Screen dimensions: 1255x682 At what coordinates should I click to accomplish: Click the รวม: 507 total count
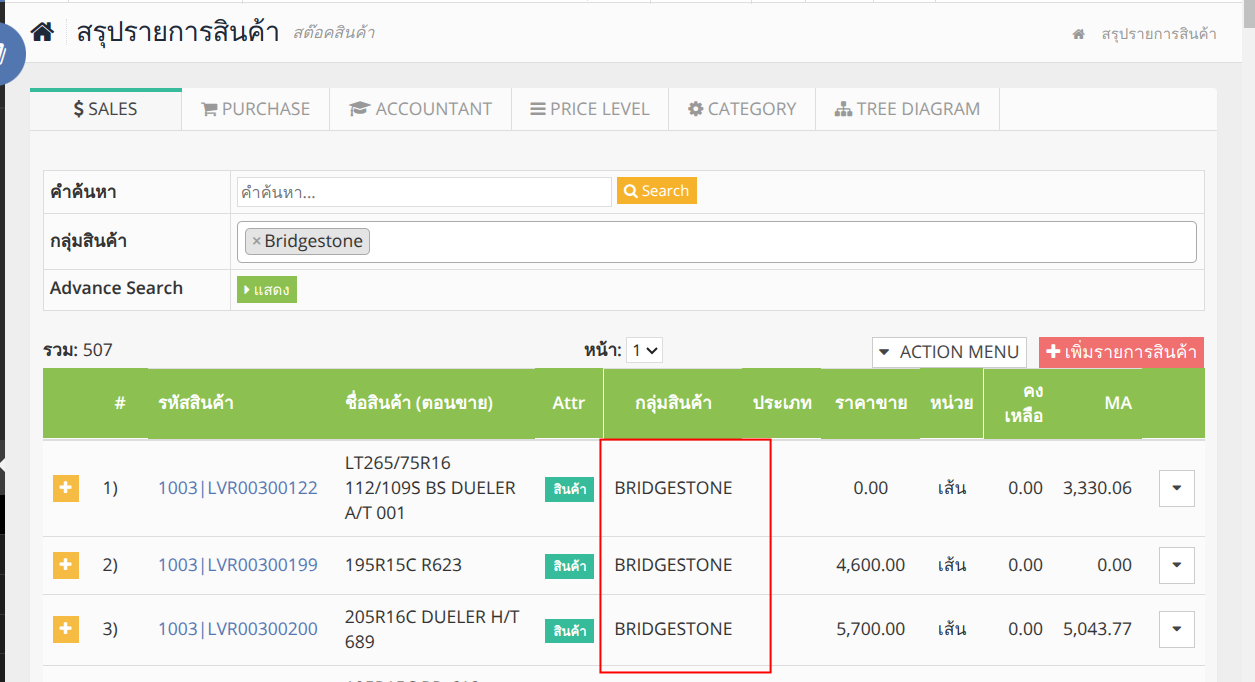[x=78, y=350]
